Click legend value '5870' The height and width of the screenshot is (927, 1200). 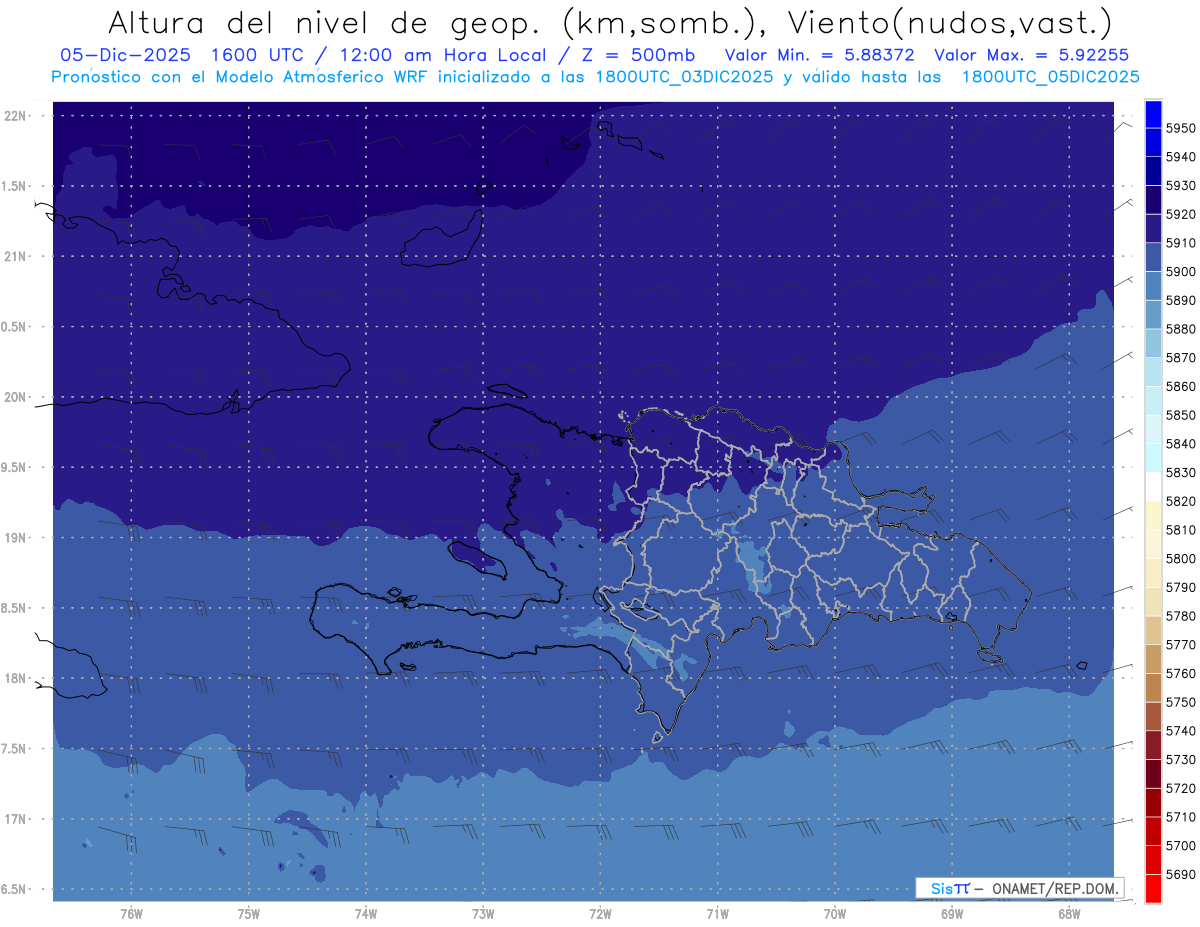[x=1180, y=357]
